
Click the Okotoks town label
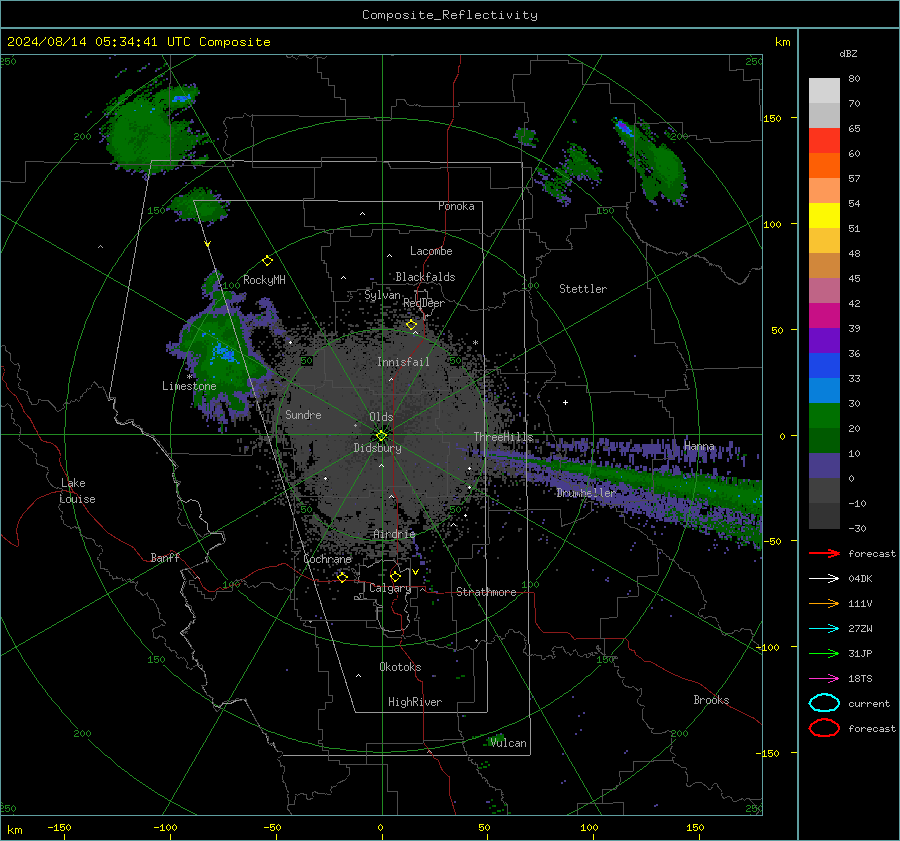coord(400,667)
